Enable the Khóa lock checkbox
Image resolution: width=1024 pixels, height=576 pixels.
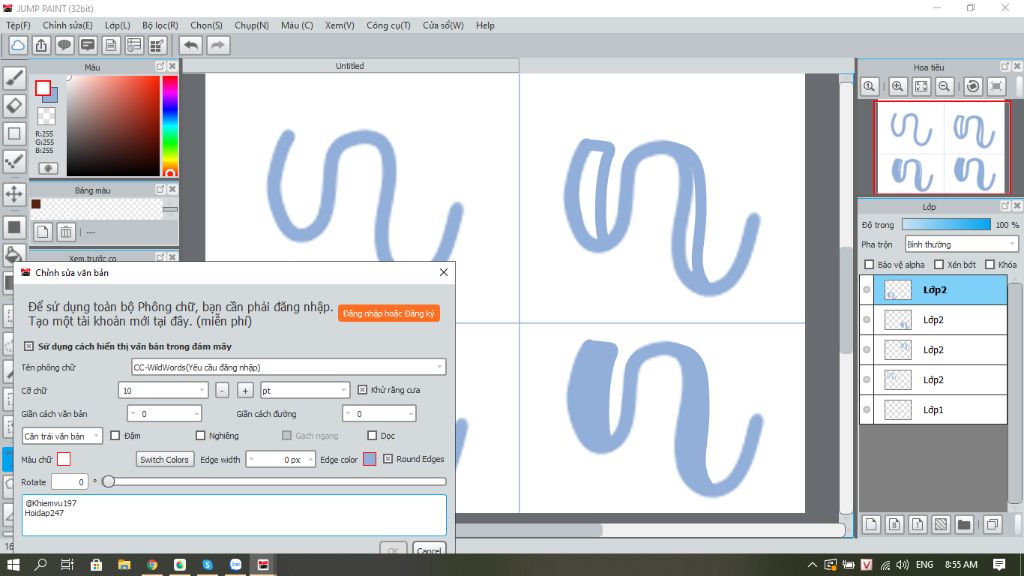pyautogui.click(x=990, y=264)
